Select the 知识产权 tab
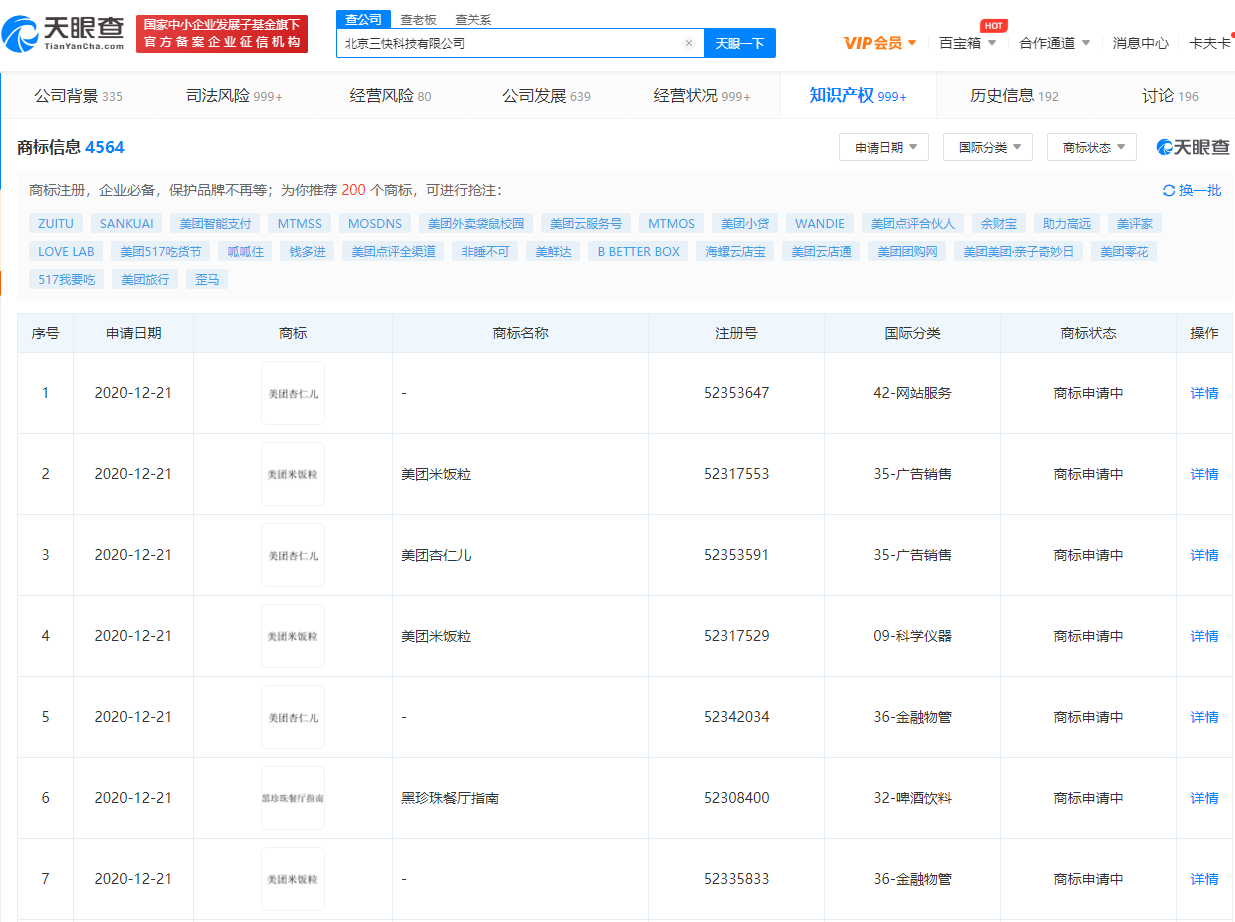The width and height of the screenshot is (1235, 922). click(858, 96)
